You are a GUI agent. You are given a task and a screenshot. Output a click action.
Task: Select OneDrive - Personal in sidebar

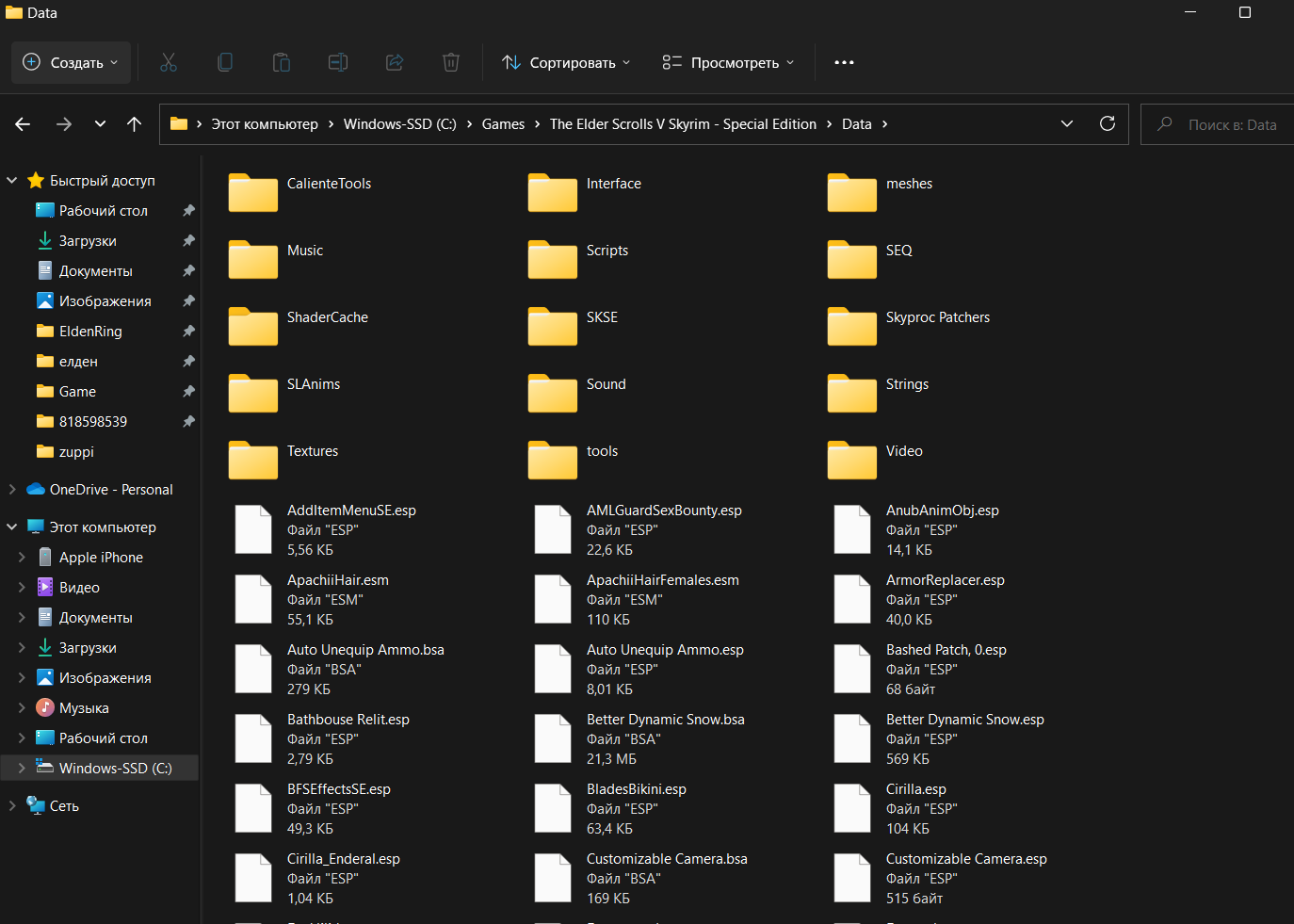coord(111,490)
